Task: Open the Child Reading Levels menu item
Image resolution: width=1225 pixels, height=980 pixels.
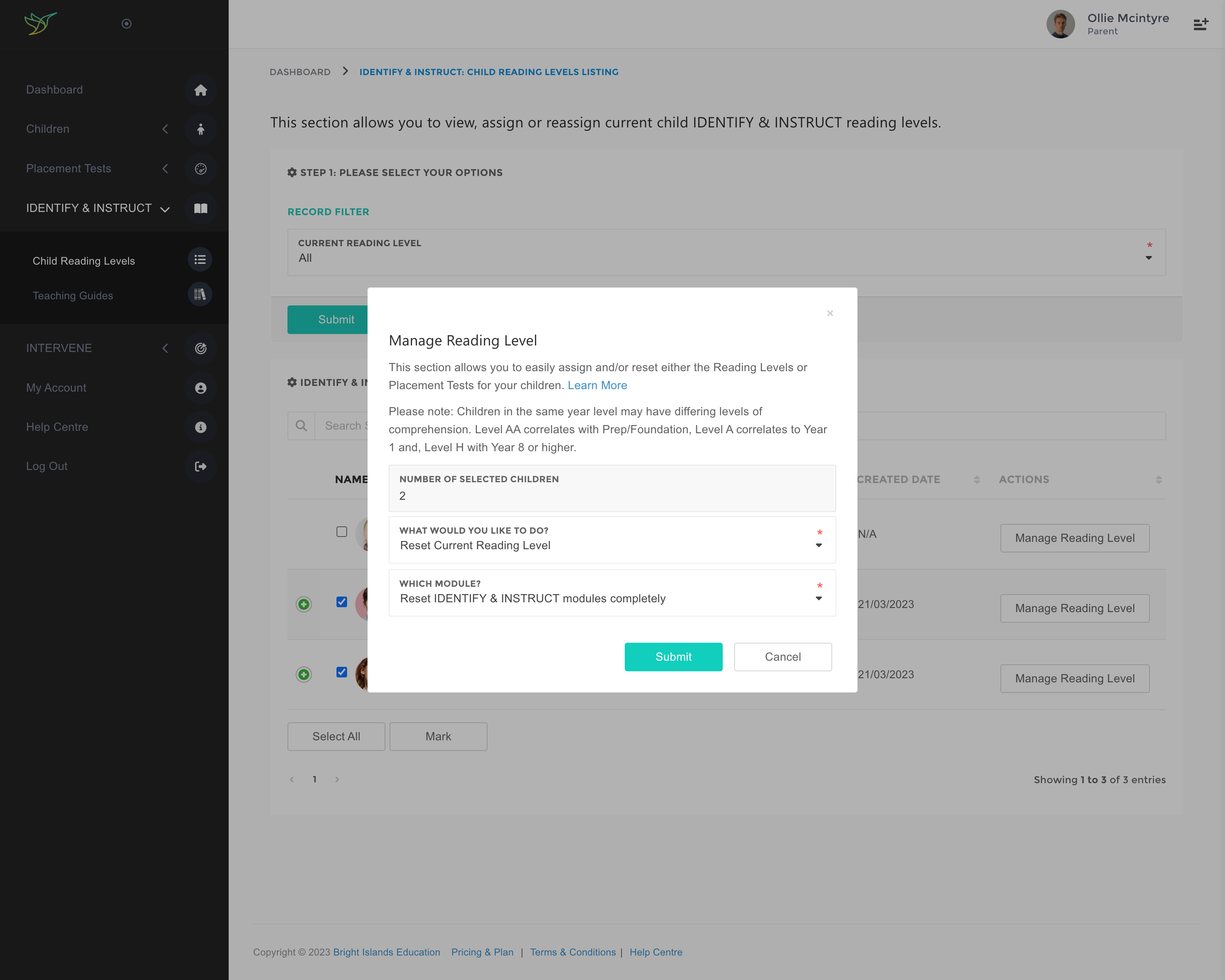Action: pyautogui.click(x=84, y=261)
